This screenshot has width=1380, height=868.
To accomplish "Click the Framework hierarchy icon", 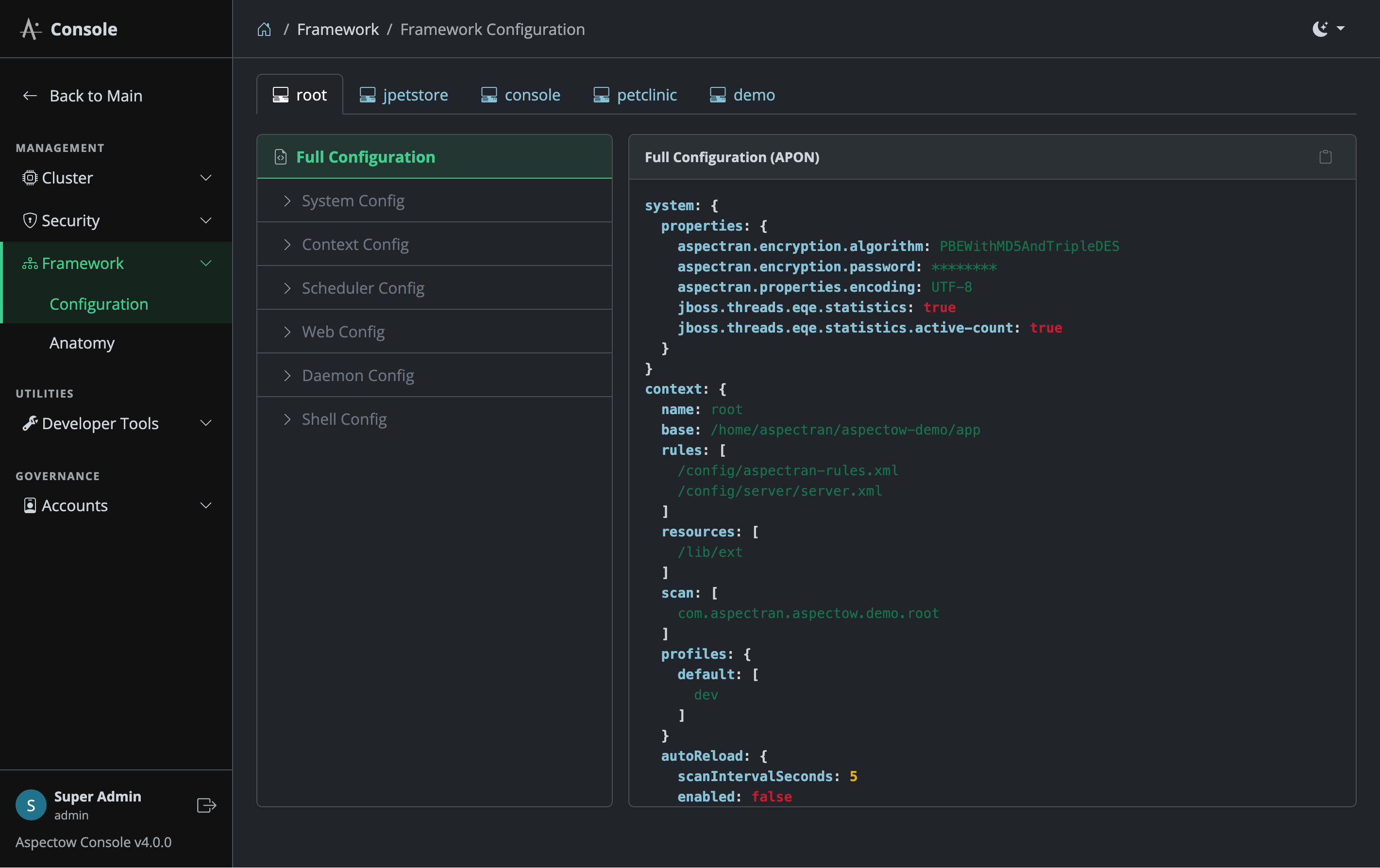I will (x=30, y=264).
